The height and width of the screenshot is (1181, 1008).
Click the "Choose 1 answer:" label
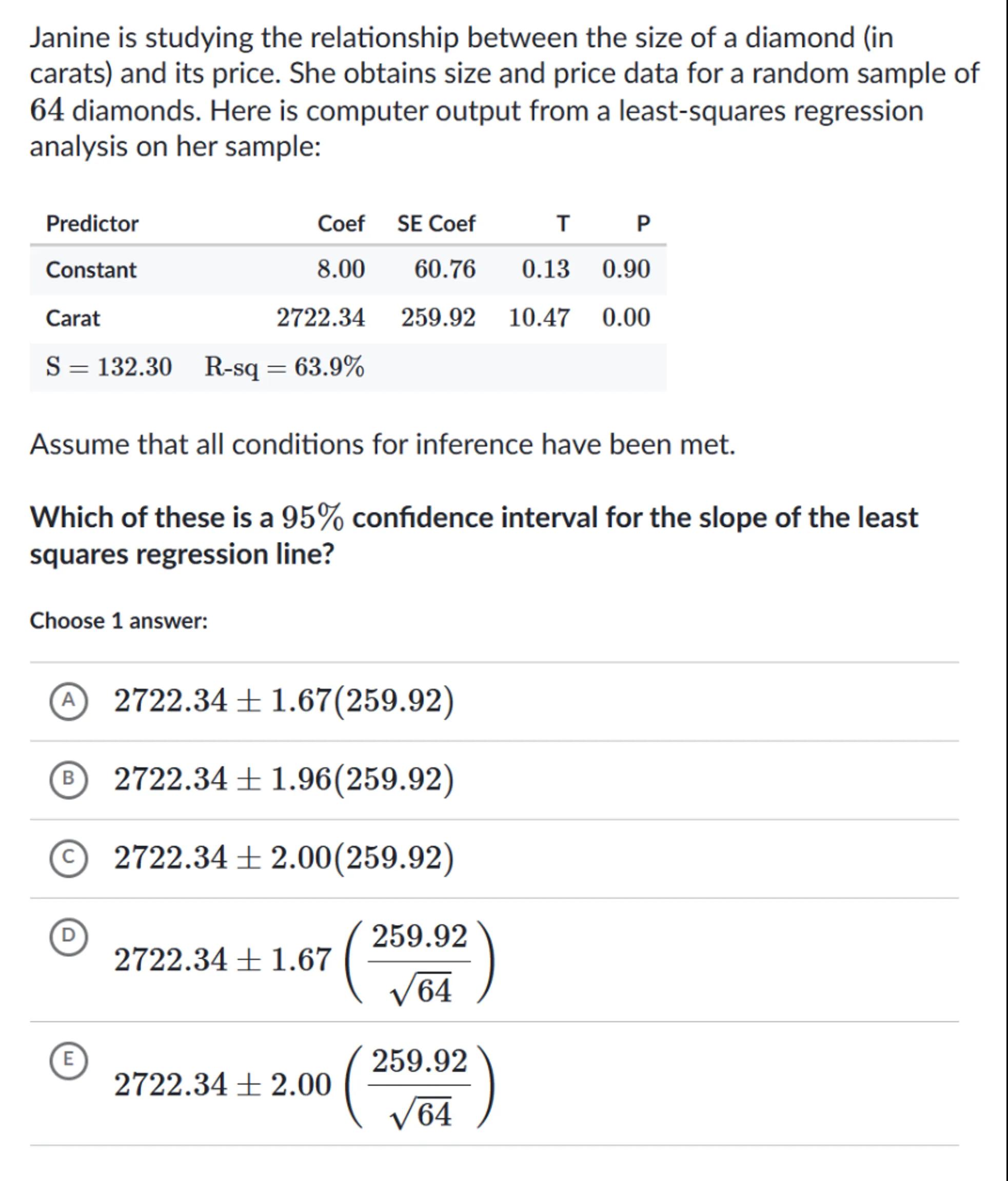click(x=118, y=620)
